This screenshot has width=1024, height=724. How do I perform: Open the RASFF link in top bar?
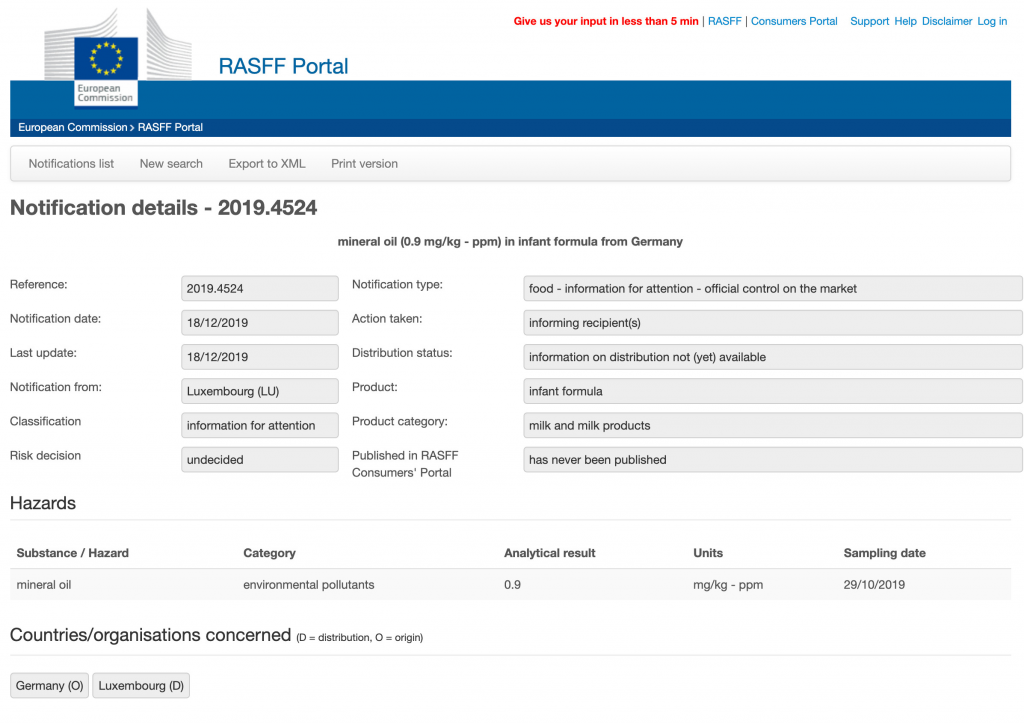[x=724, y=21]
